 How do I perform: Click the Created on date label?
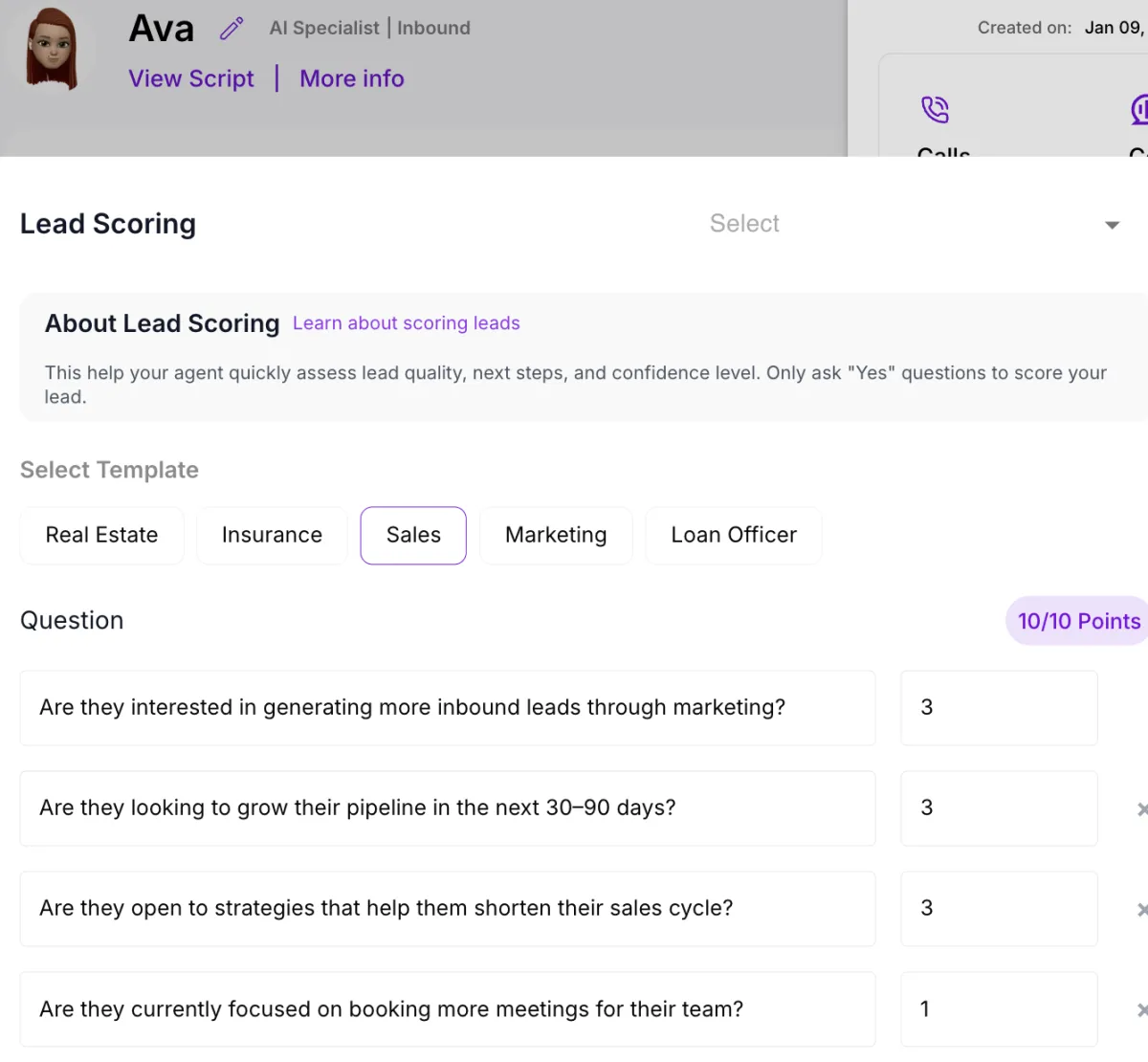(1024, 28)
